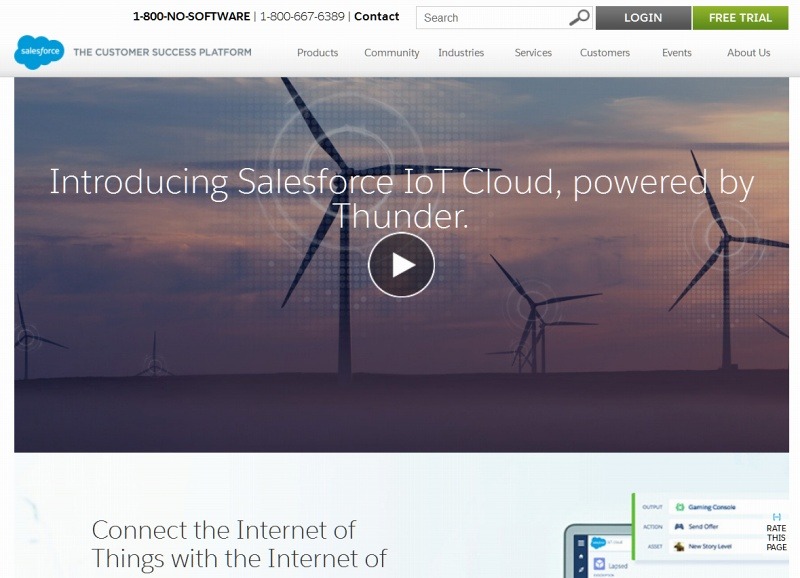Open the Community menu

392,53
